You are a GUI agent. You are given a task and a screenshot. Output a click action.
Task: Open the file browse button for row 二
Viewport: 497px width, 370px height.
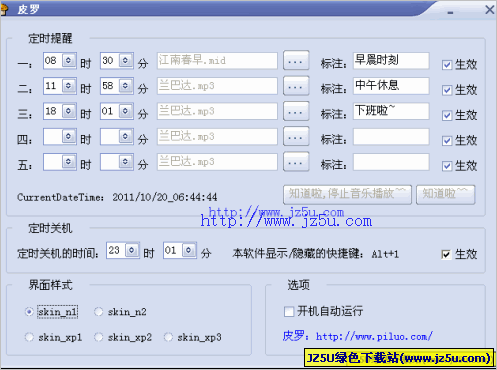(x=296, y=86)
